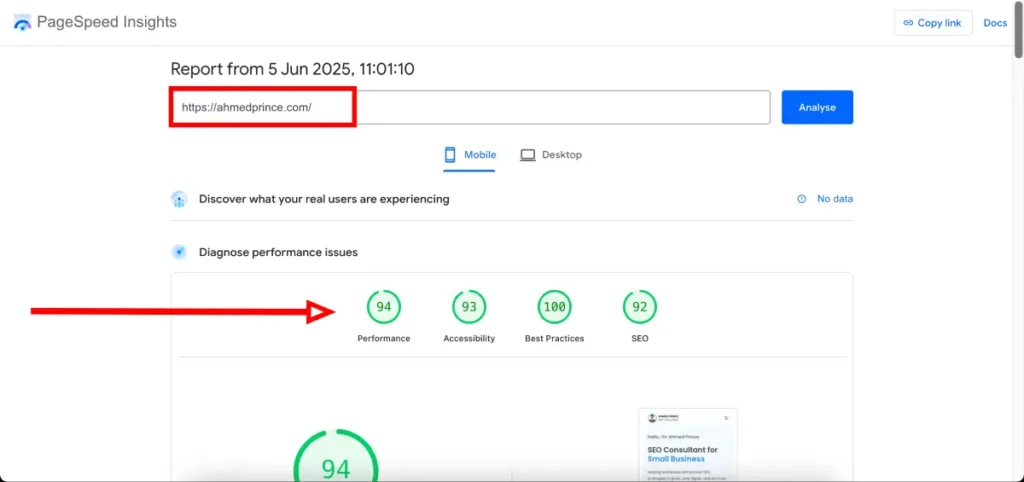Click 'Discover what your real users are experiencing'
Viewport: 1024px width, 482px height.
pyautogui.click(x=324, y=199)
